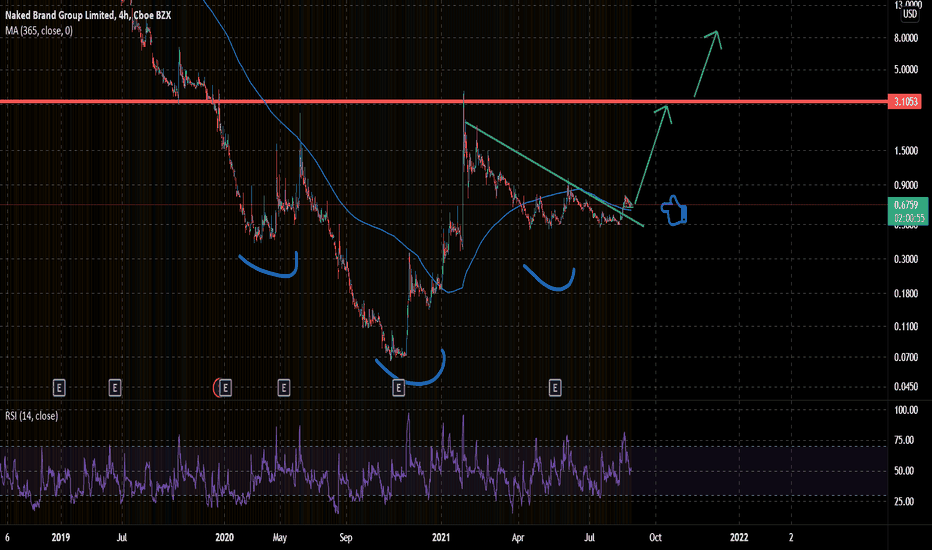Open the earnings marker above the May label
This screenshot has width=932, height=550.
[x=284, y=388]
